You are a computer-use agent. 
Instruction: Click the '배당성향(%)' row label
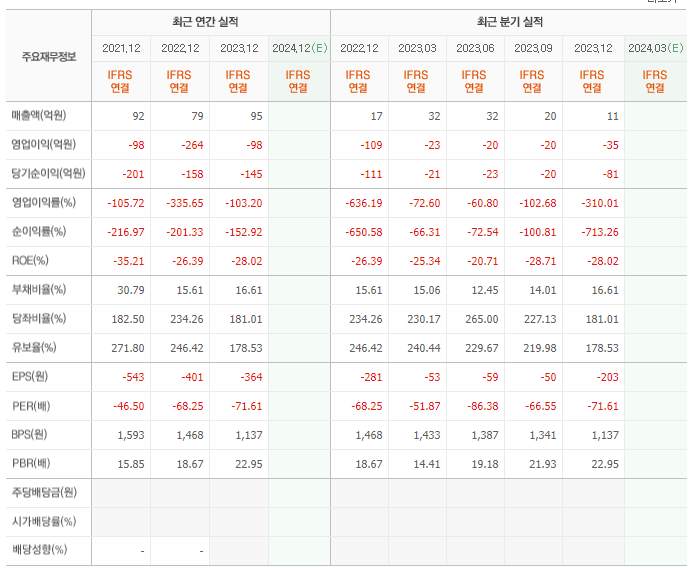39,550
